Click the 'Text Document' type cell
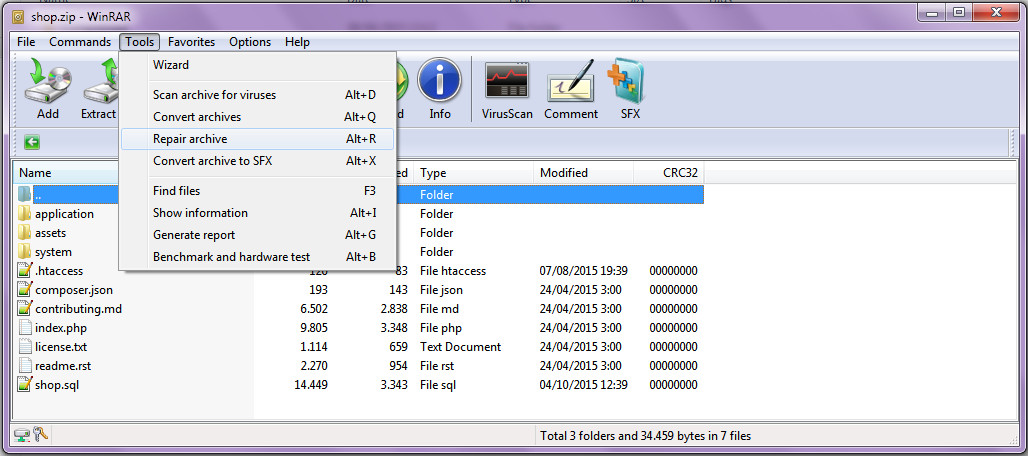This screenshot has width=1028, height=456. (461, 347)
